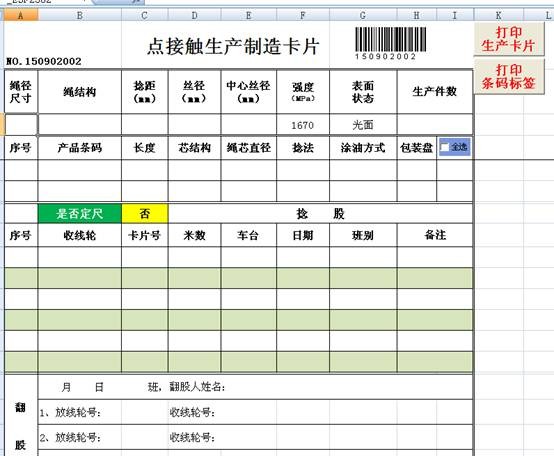Image resolution: width=554 pixels, height=456 pixels.
Task: Select the empty cell under 绳结构
Action: [80, 125]
